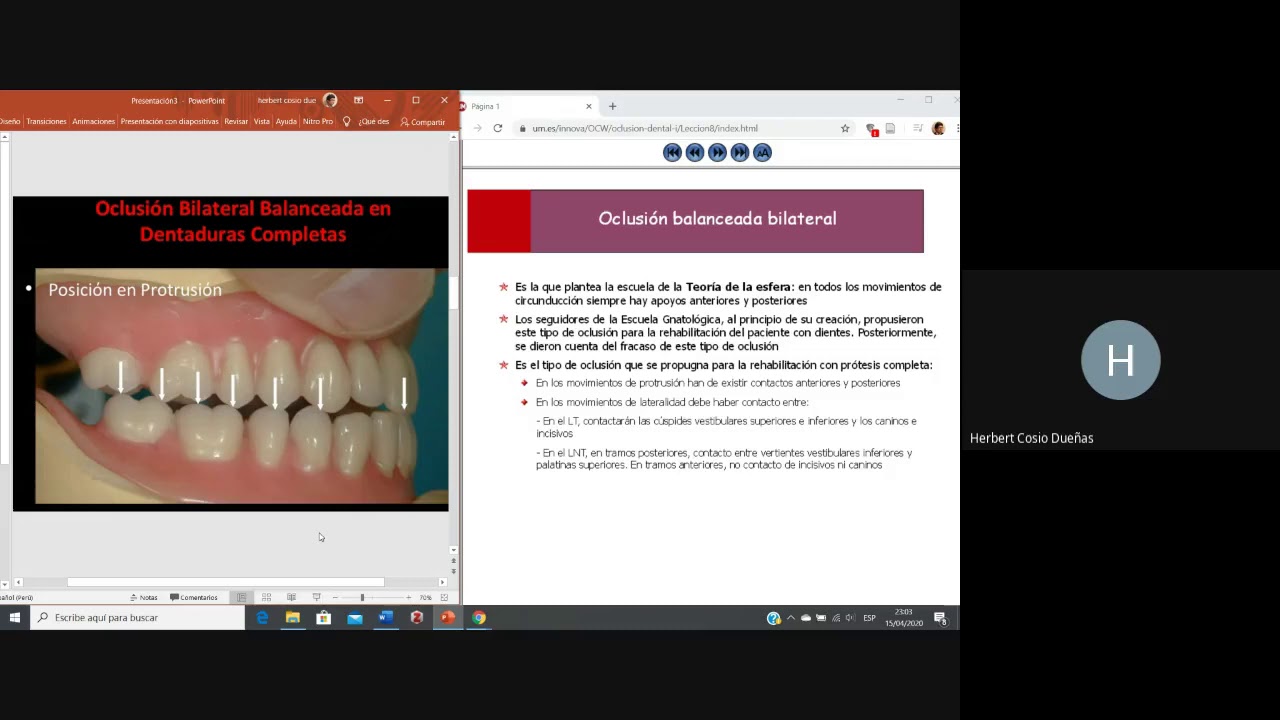Image resolution: width=1280 pixels, height=720 pixels.
Task: Close the 'Pagina 1' Chrome tab
Action: click(x=589, y=106)
